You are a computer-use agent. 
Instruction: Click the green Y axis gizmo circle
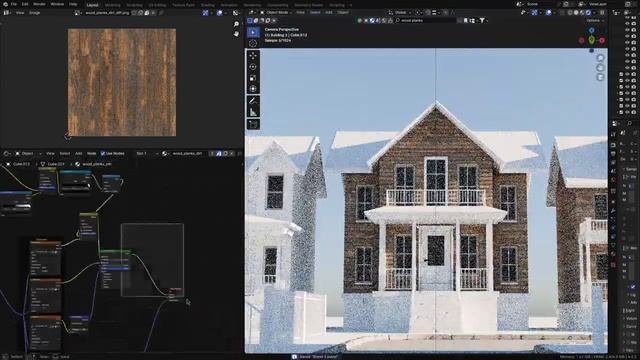click(x=591, y=40)
